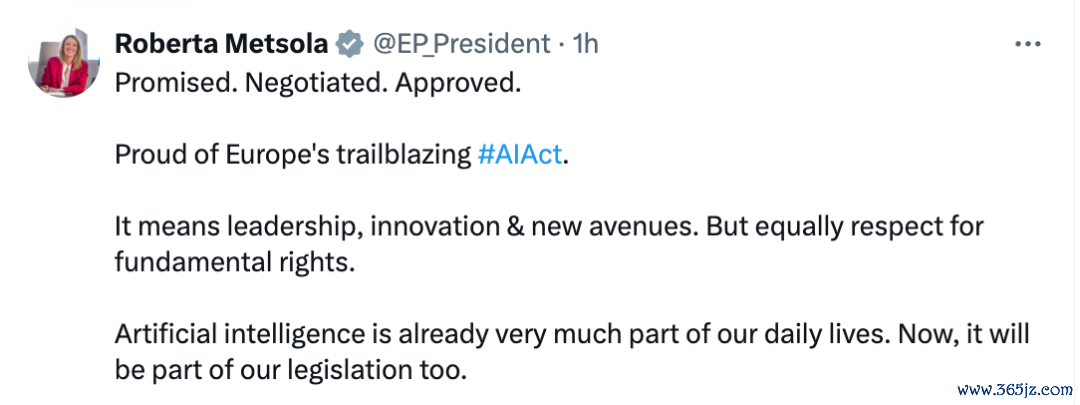Click the www.365jz.com watermark

[x=1011, y=388]
